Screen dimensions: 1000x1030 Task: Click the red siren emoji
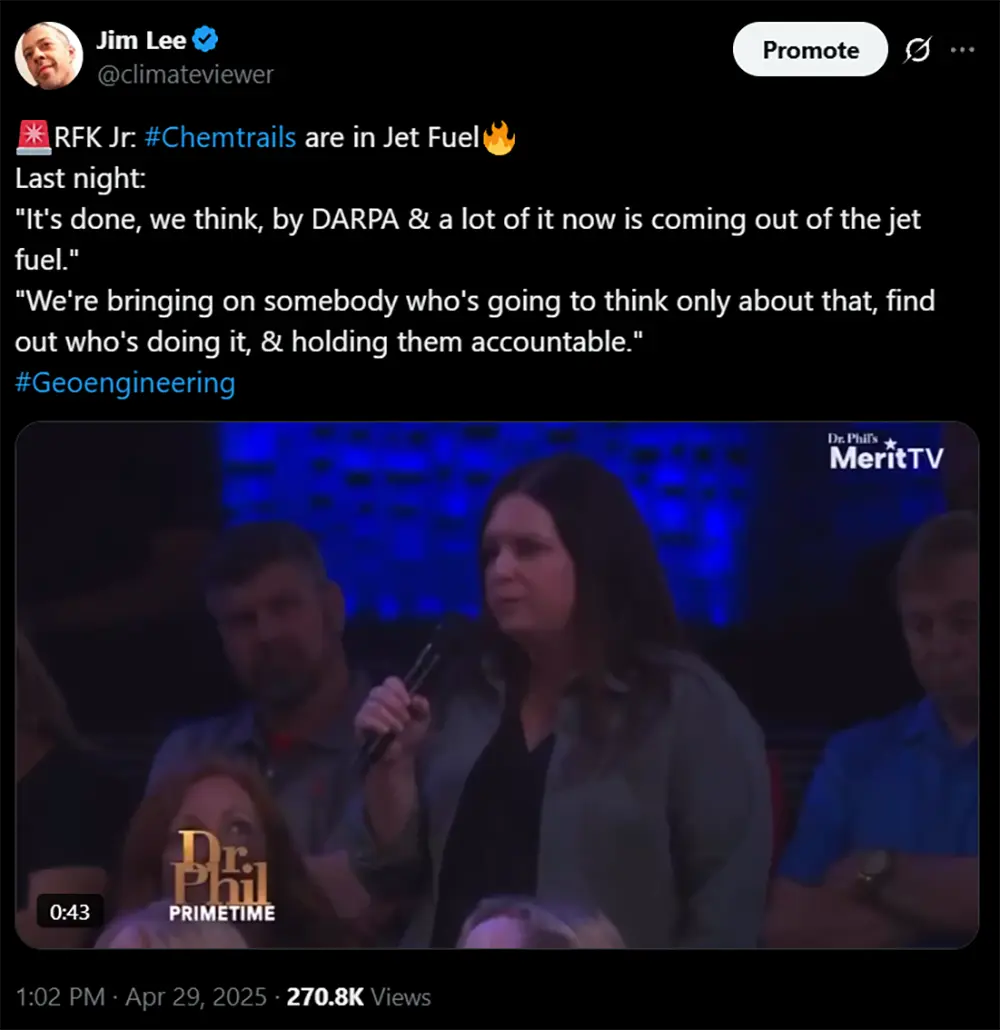34,137
